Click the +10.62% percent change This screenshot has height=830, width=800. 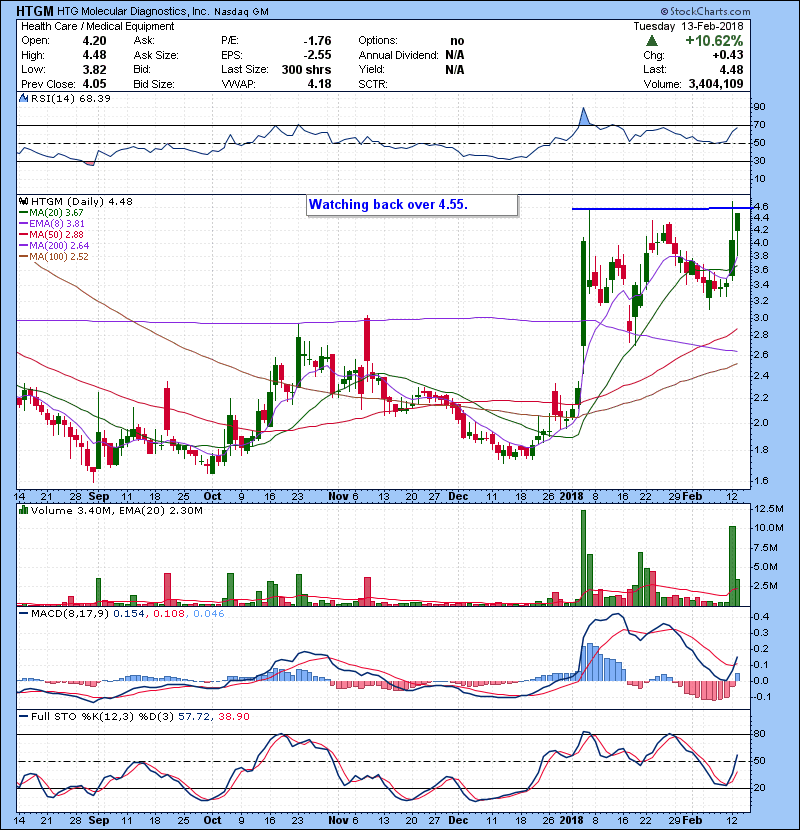tap(714, 41)
